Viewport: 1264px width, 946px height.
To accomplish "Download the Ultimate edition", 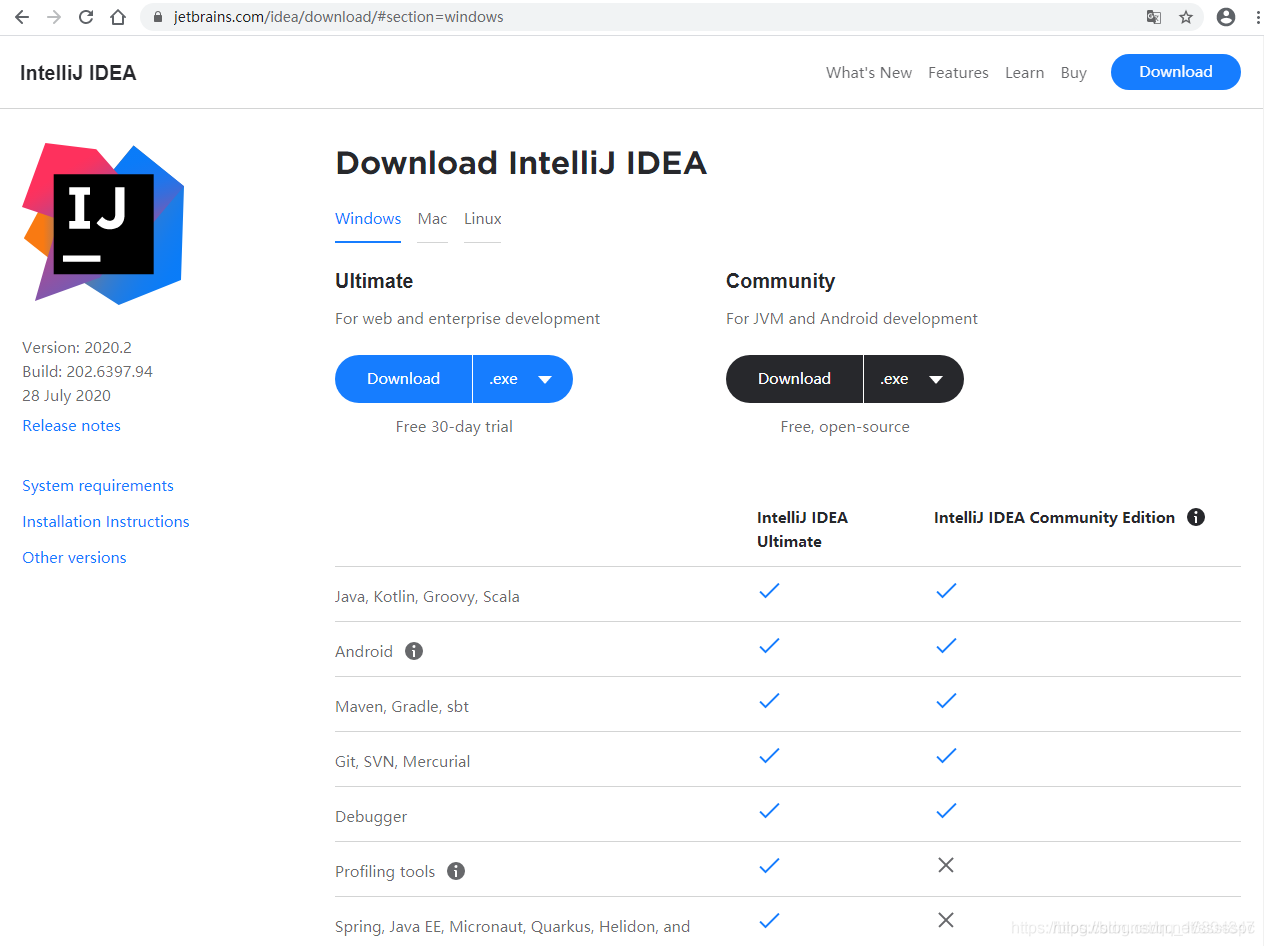I will pos(403,379).
